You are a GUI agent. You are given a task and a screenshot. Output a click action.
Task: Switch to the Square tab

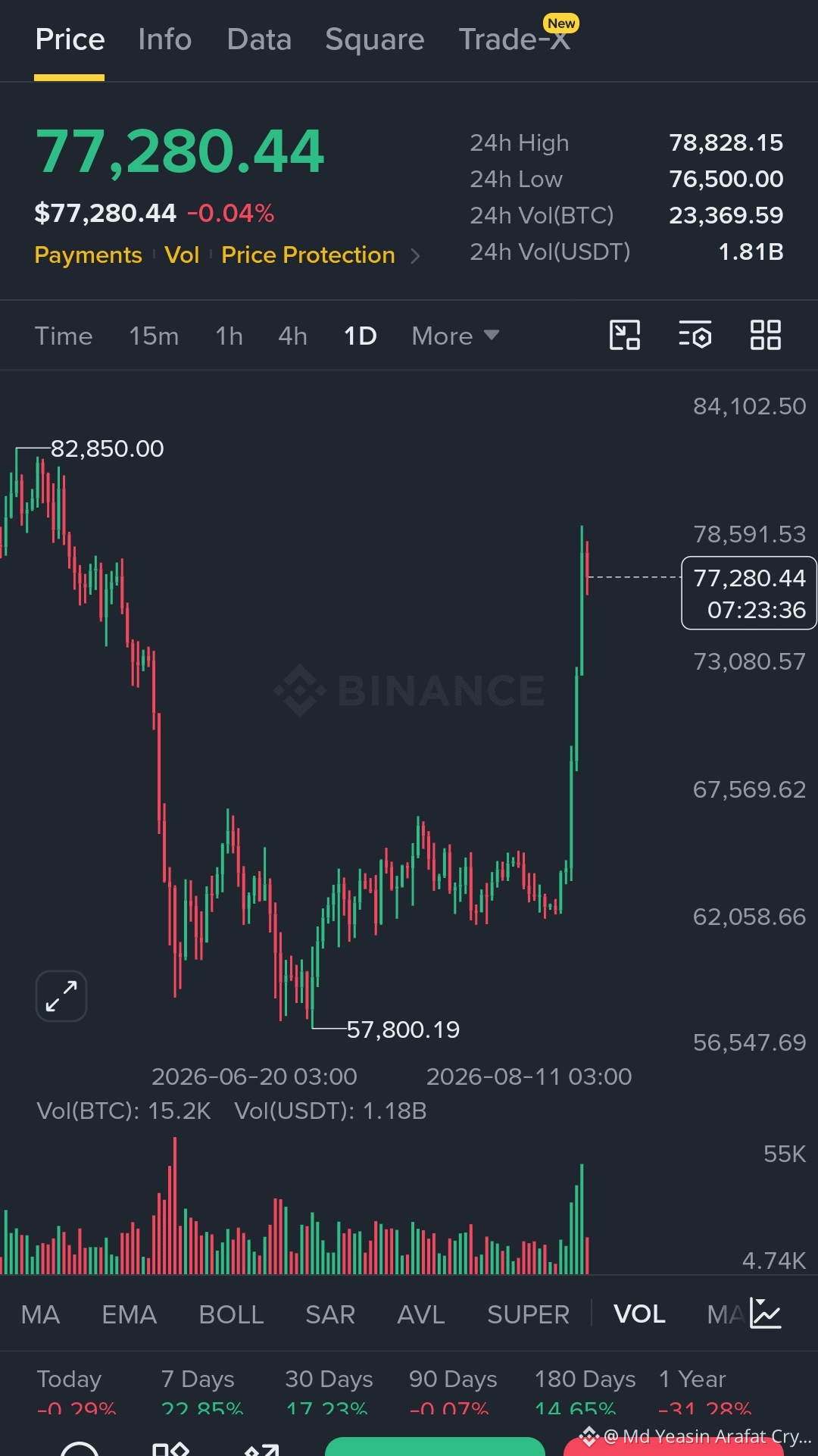[374, 39]
